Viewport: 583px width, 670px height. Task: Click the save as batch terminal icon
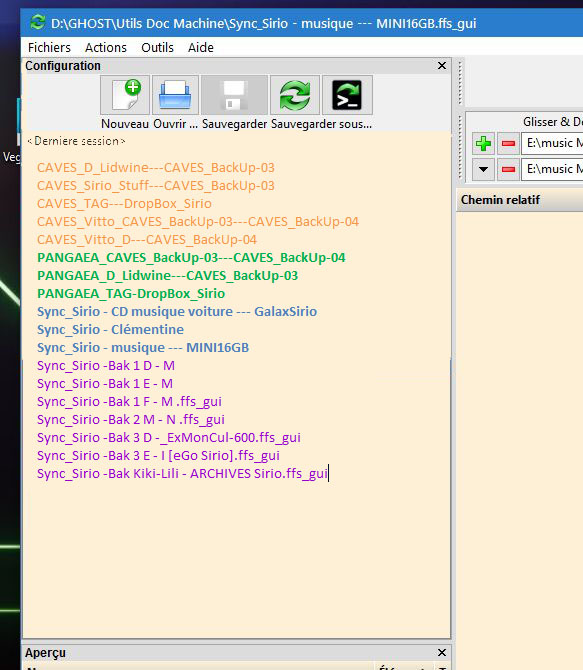[x=347, y=95]
